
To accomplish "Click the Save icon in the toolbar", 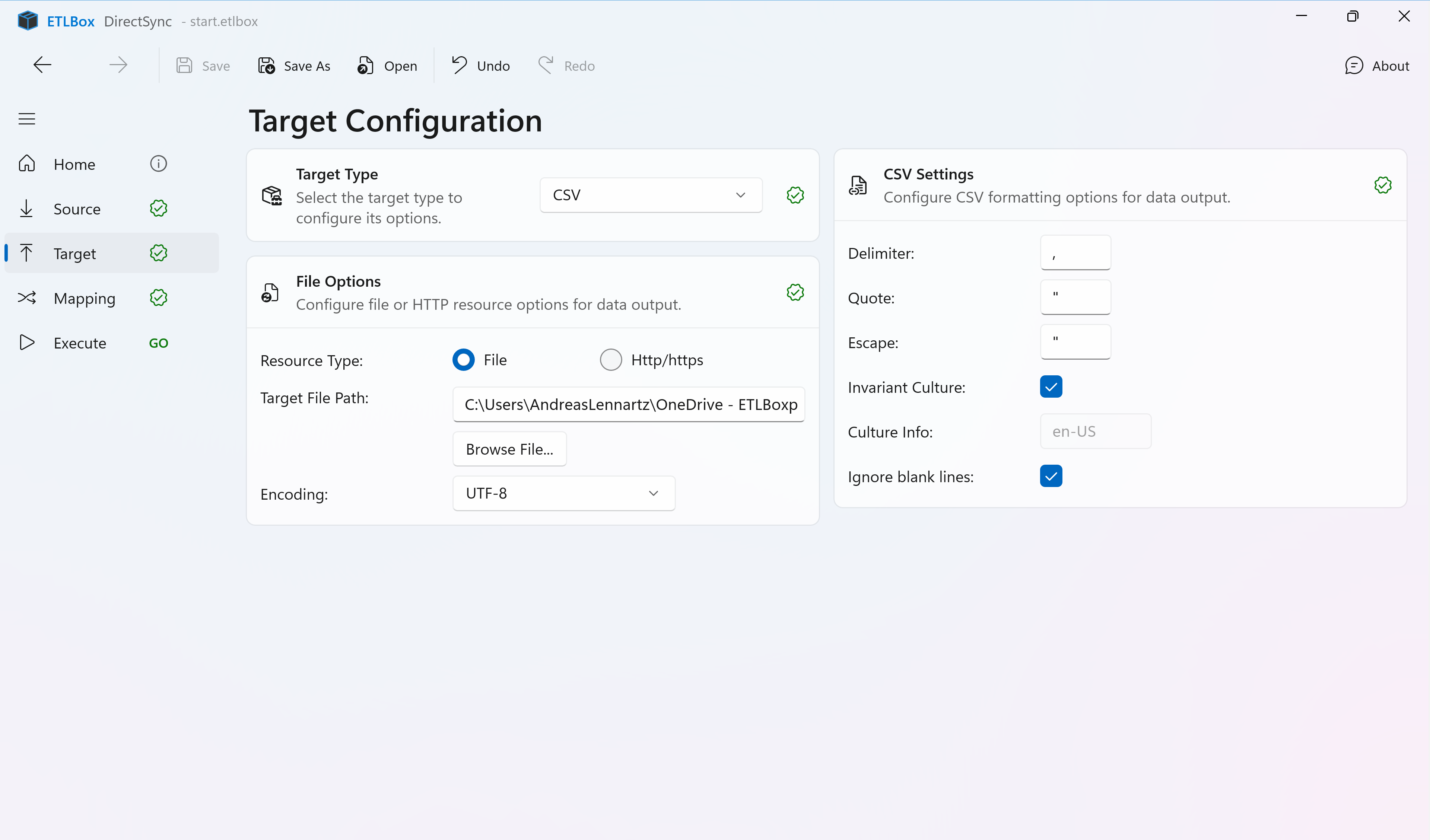I will click(184, 65).
